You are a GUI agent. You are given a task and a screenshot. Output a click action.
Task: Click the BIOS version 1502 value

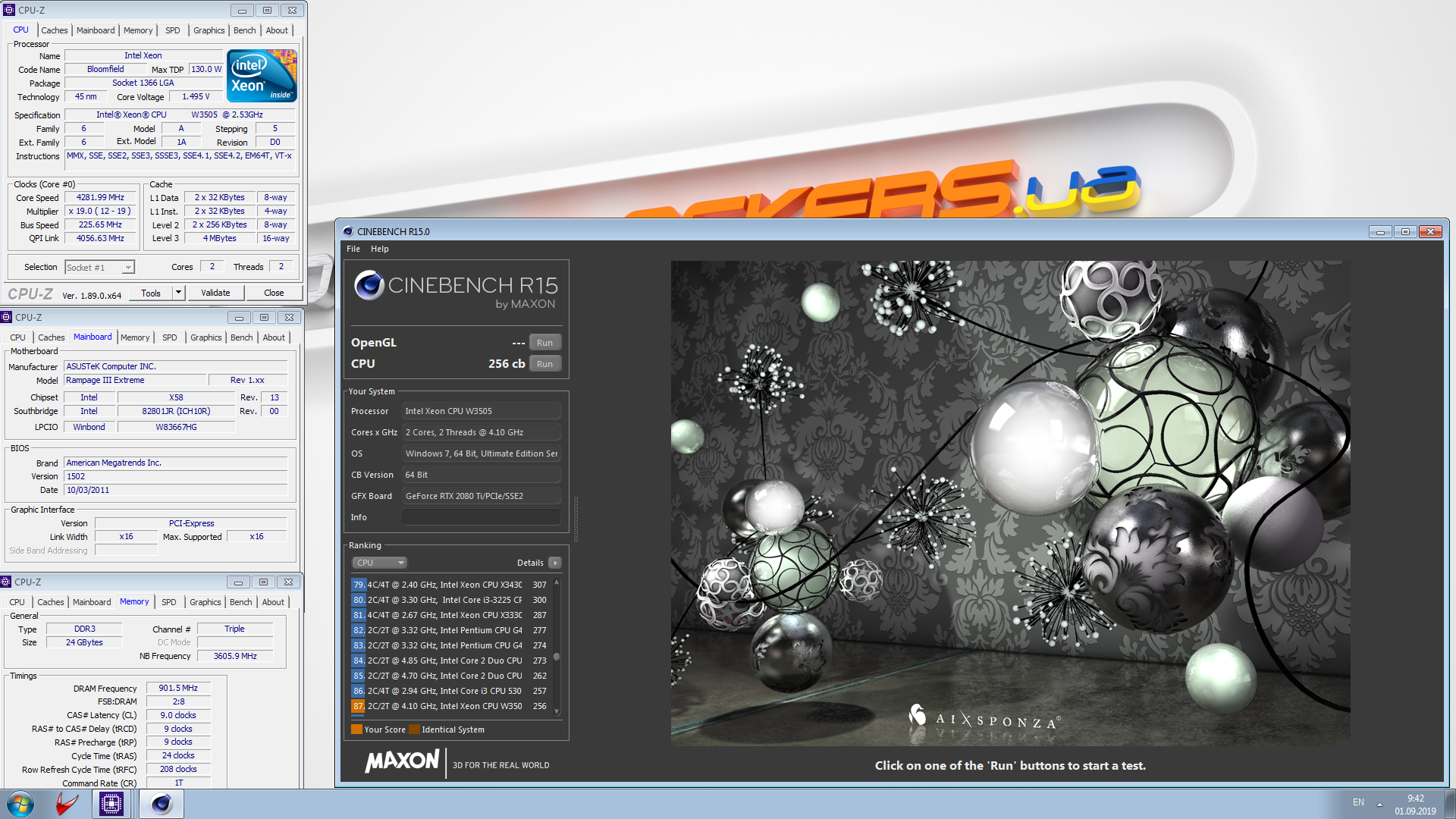[176, 476]
